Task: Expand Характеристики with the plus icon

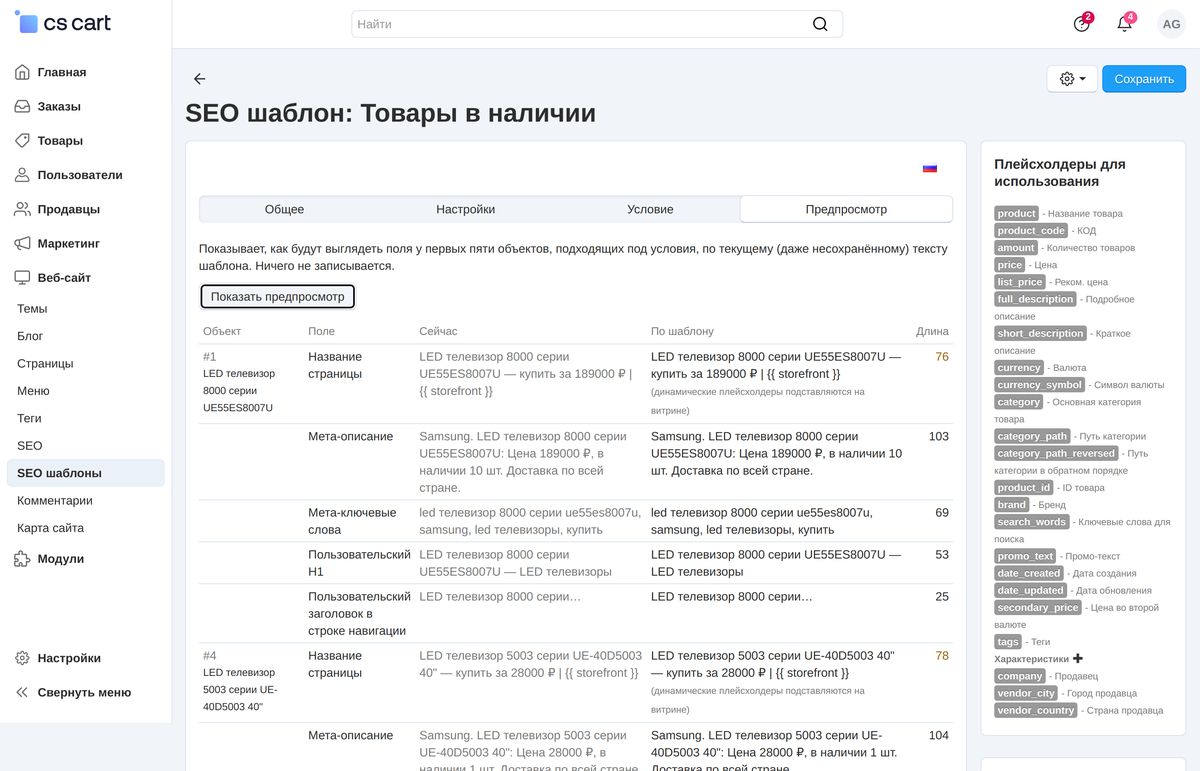Action: tap(1078, 659)
